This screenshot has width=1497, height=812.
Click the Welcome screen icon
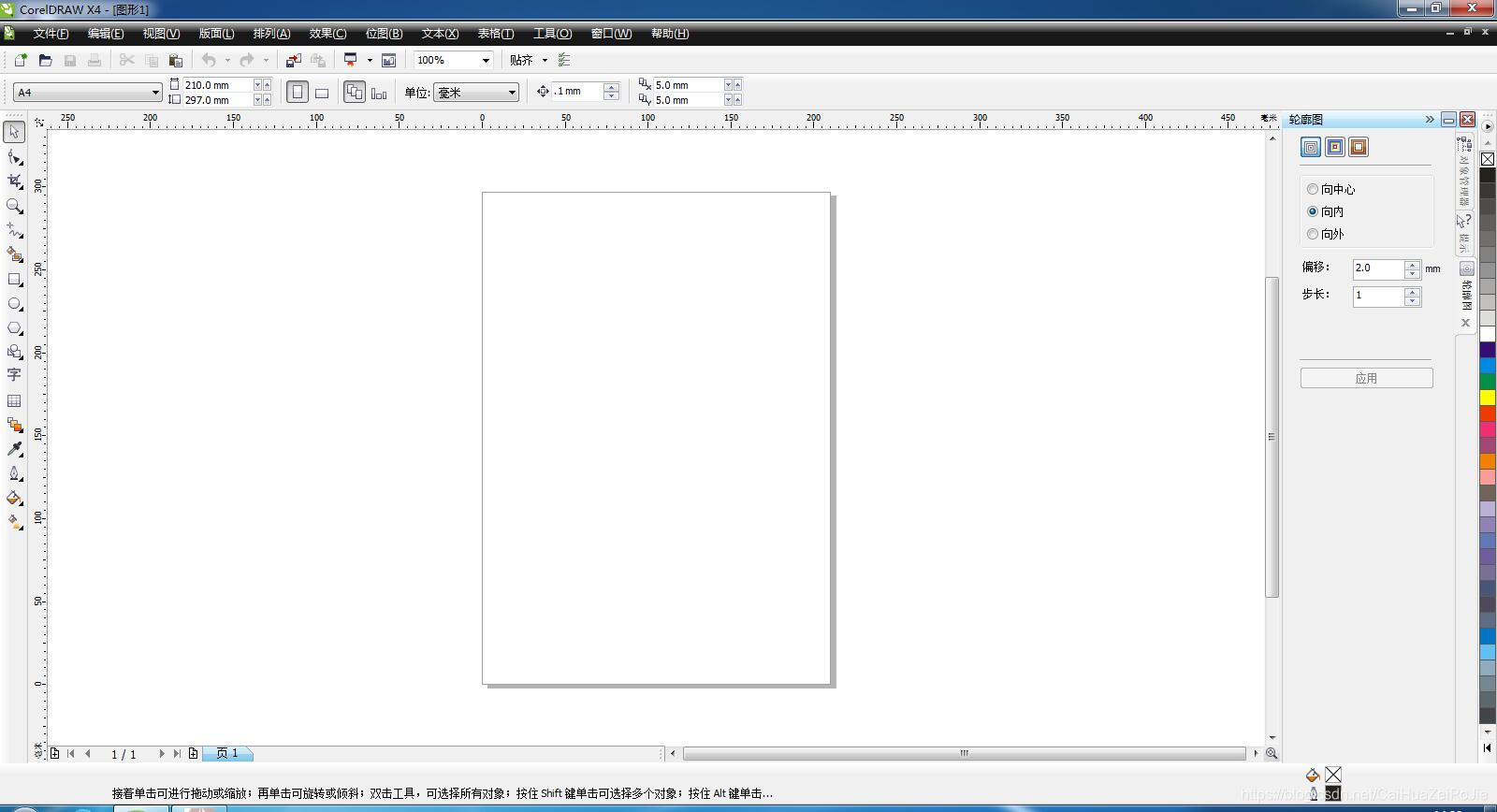pyautogui.click(x=388, y=60)
